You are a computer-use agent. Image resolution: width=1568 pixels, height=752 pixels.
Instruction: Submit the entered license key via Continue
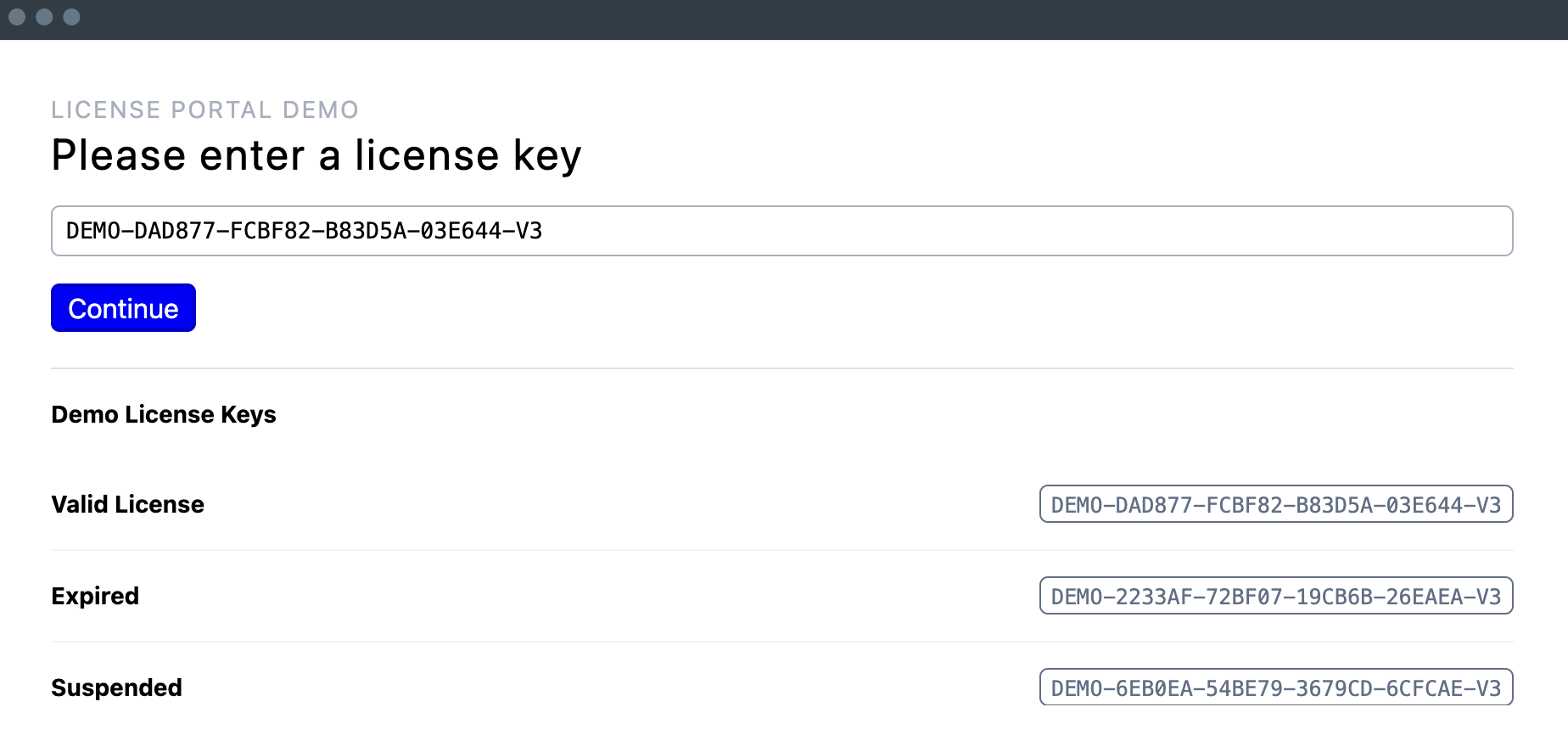click(122, 307)
